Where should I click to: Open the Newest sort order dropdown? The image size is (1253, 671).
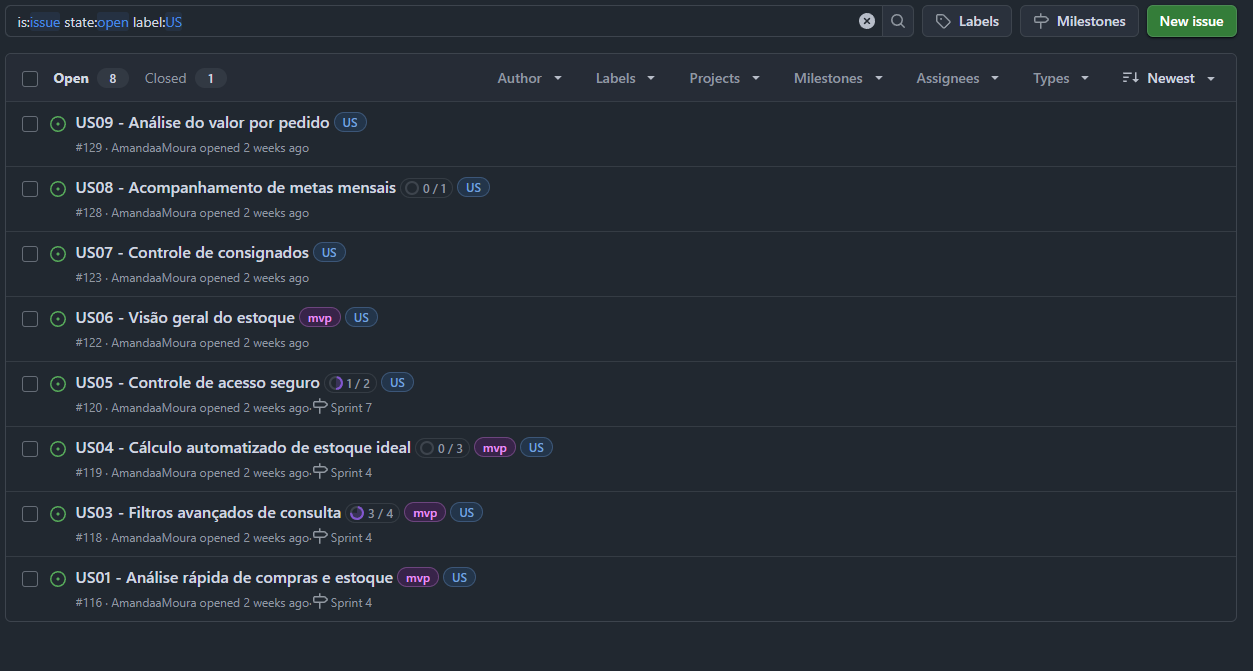(x=1169, y=78)
